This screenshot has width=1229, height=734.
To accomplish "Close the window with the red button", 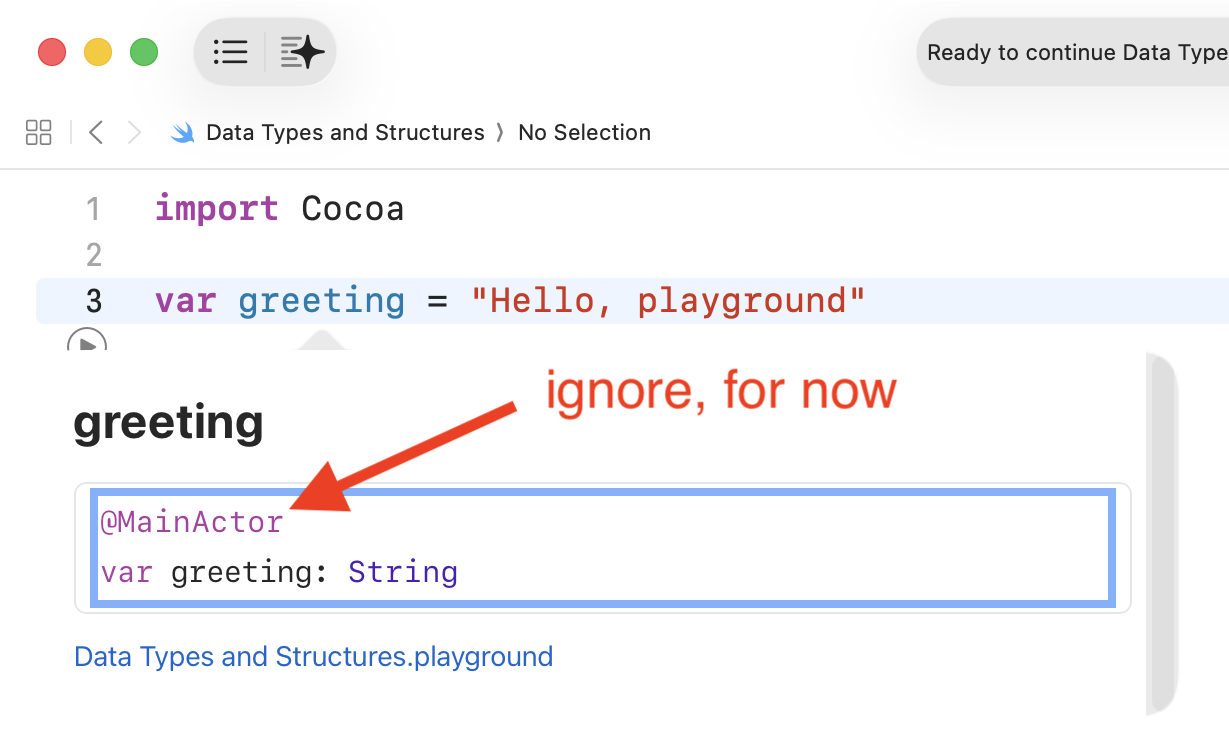I will [x=52, y=52].
